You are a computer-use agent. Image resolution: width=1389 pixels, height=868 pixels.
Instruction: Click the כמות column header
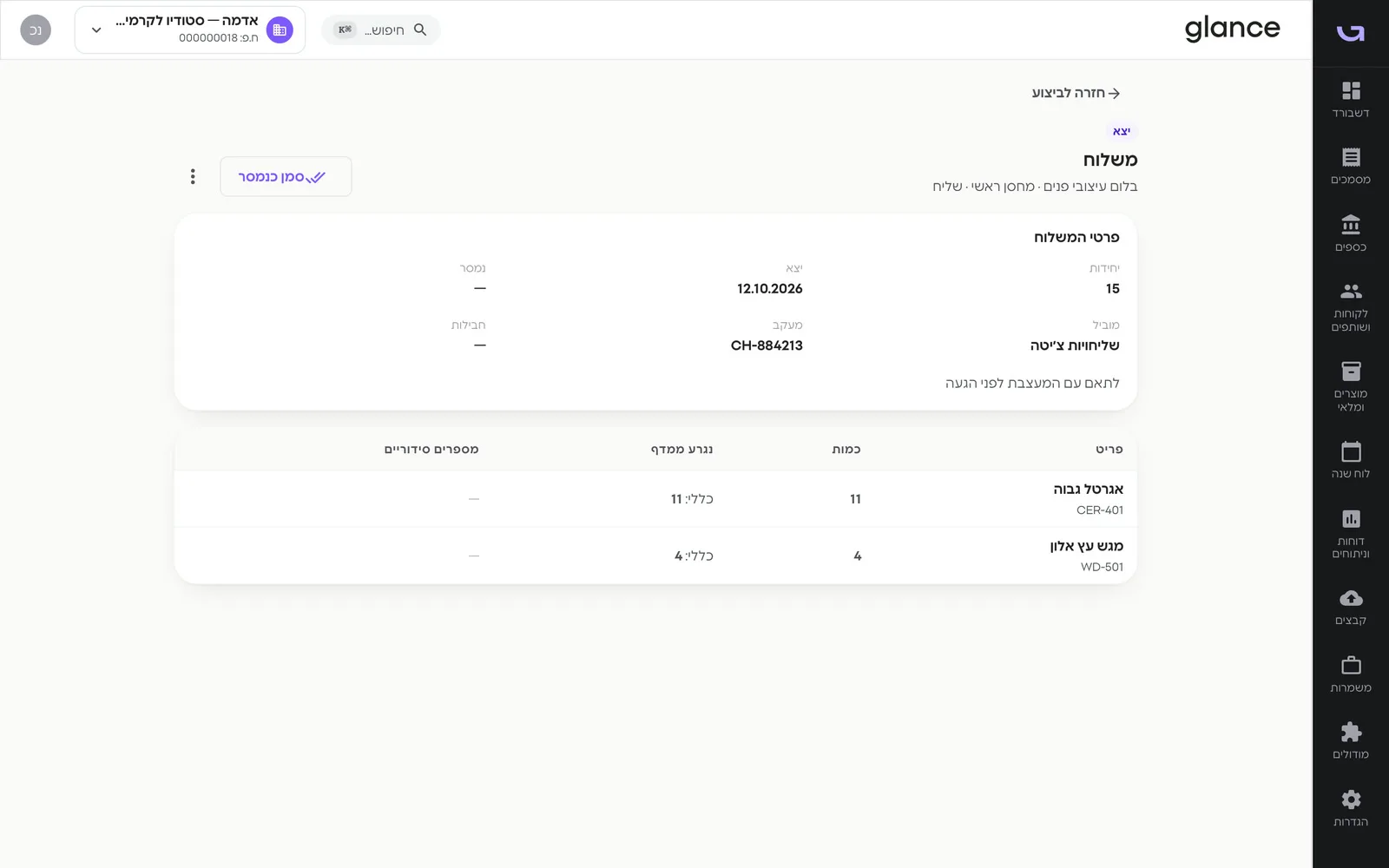(846, 449)
